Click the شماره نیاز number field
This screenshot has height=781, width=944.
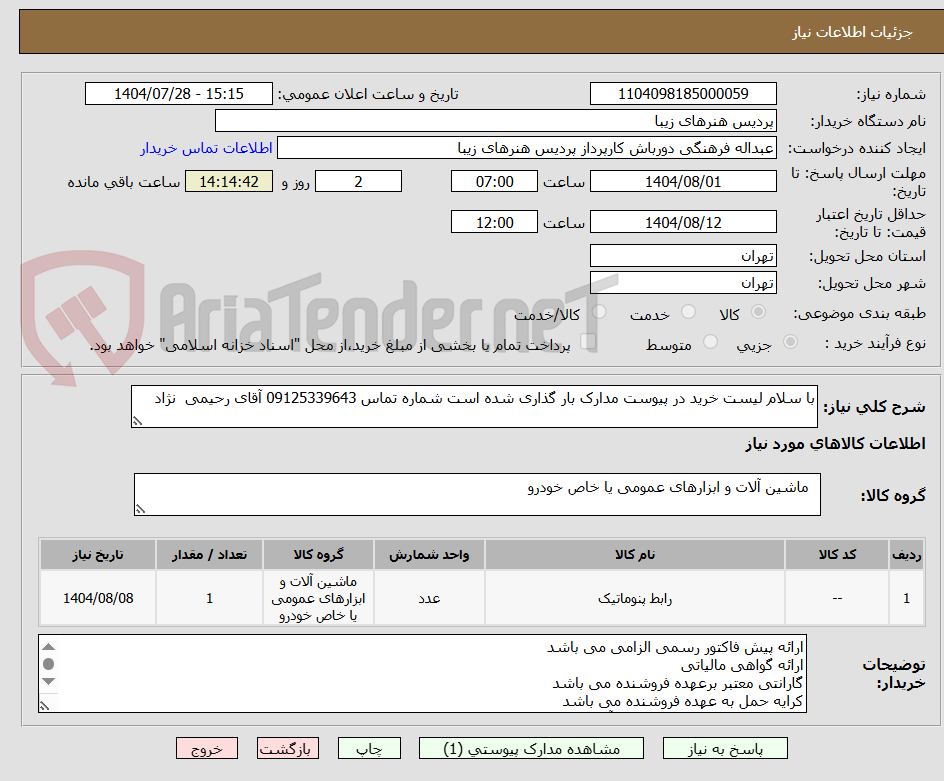coord(683,93)
